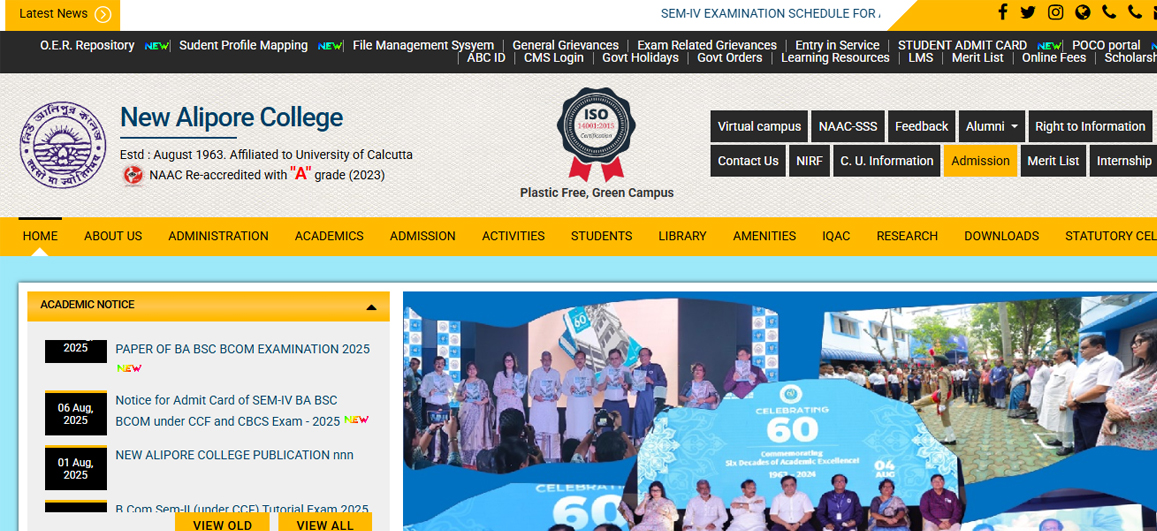Open the Virtual campus button
The image size is (1157, 531).
(759, 126)
